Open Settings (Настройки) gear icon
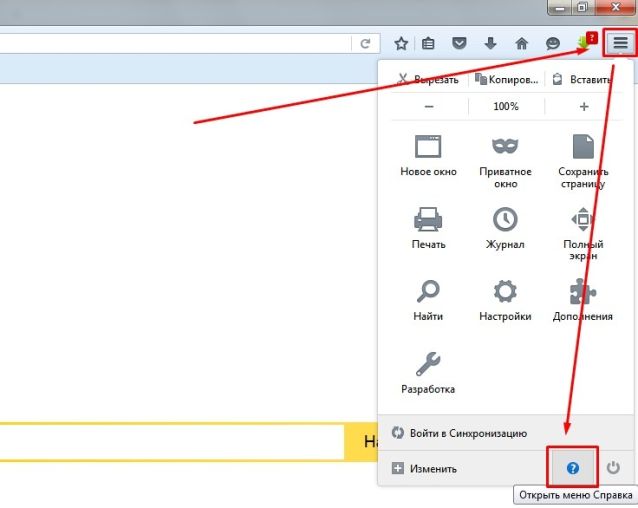The height and width of the screenshot is (508, 638). [x=505, y=293]
